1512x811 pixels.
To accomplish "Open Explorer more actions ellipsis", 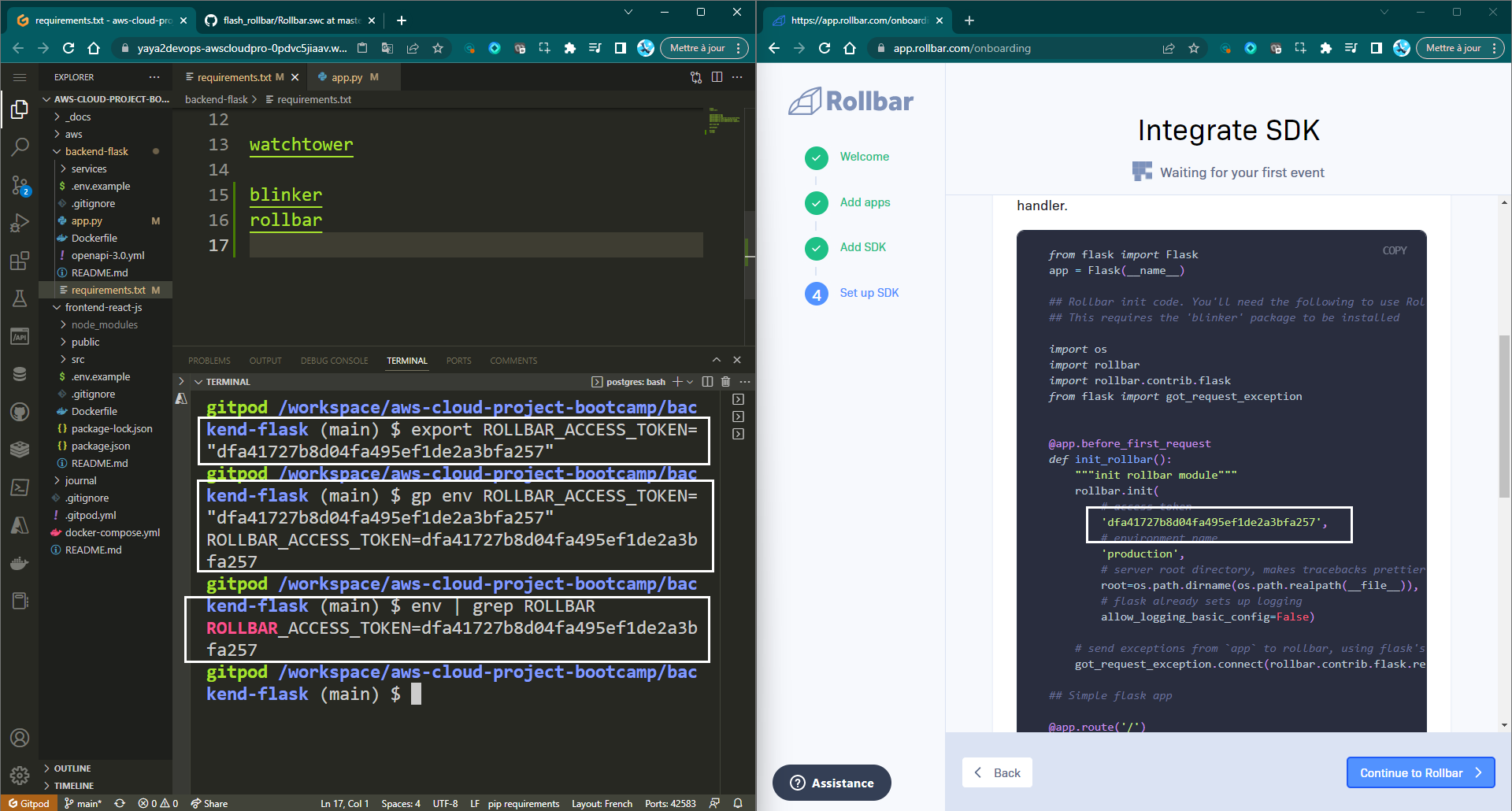I will (154, 77).
